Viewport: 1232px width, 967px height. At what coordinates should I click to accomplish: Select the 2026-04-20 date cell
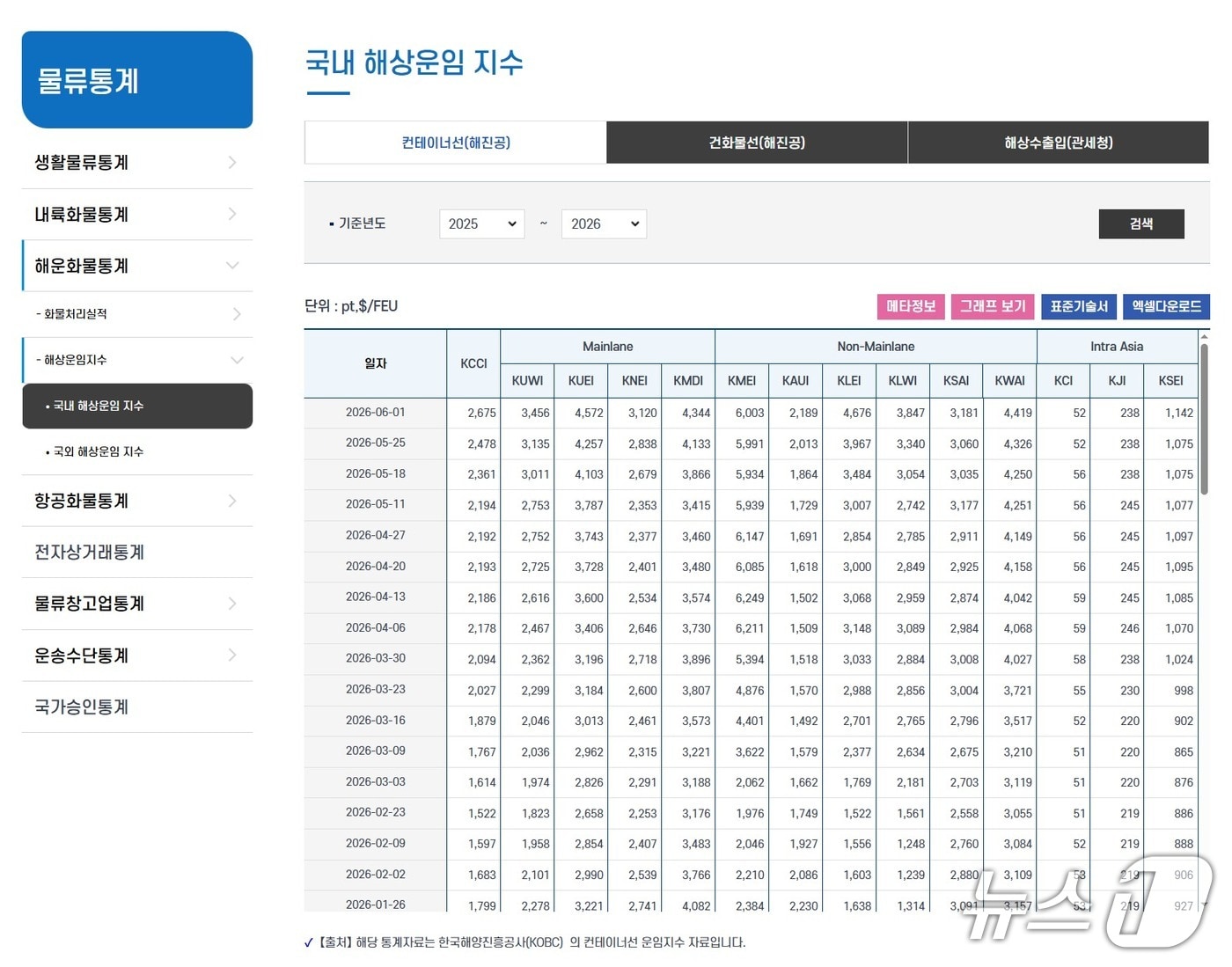coord(376,566)
